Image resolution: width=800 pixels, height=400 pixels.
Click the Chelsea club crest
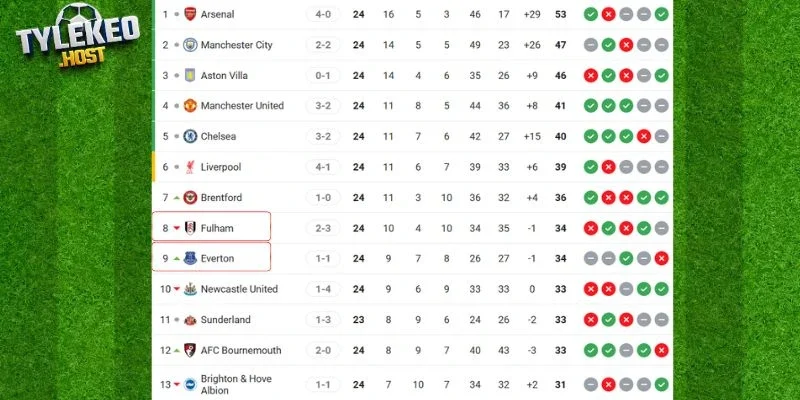coord(191,137)
